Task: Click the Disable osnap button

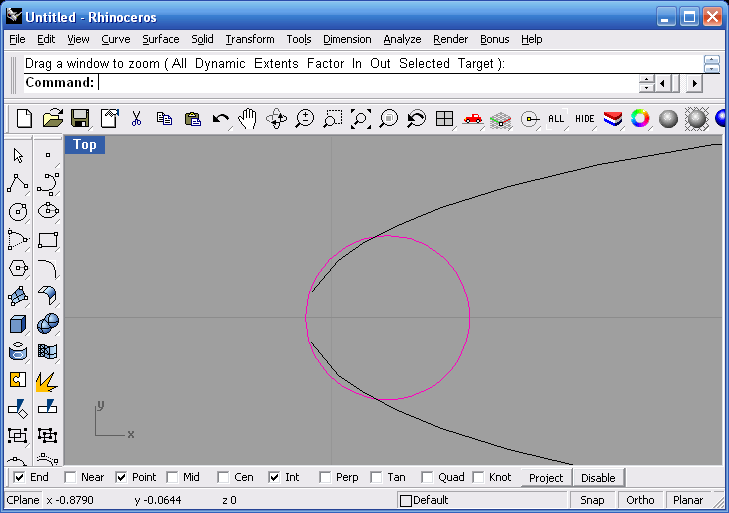Action: [x=598, y=478]
